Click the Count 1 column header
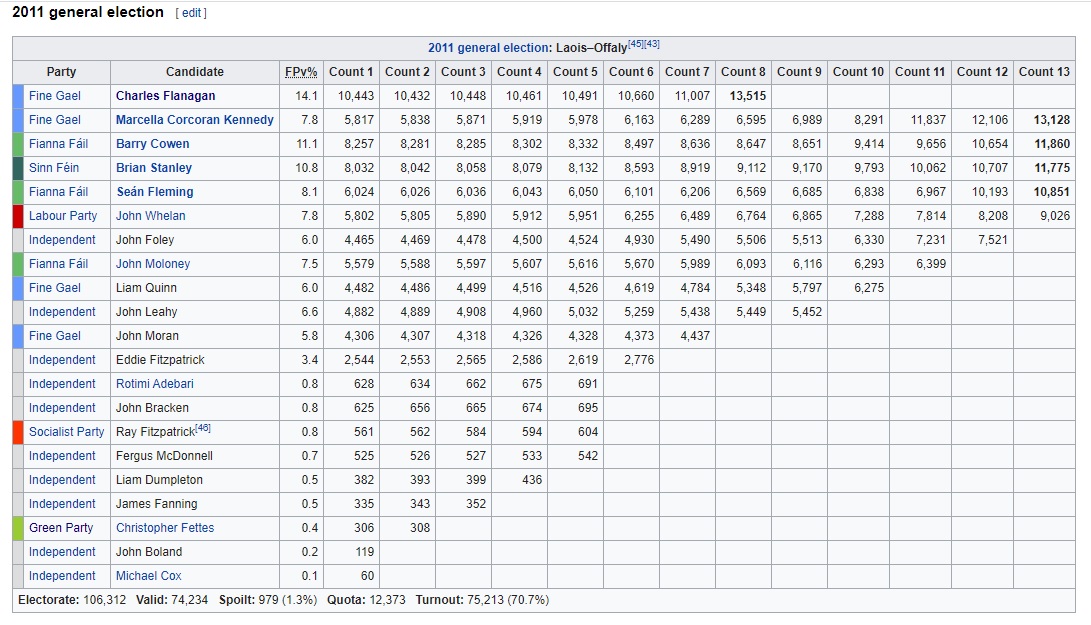This screenshot has width=1091, height=625. [351, 72]
